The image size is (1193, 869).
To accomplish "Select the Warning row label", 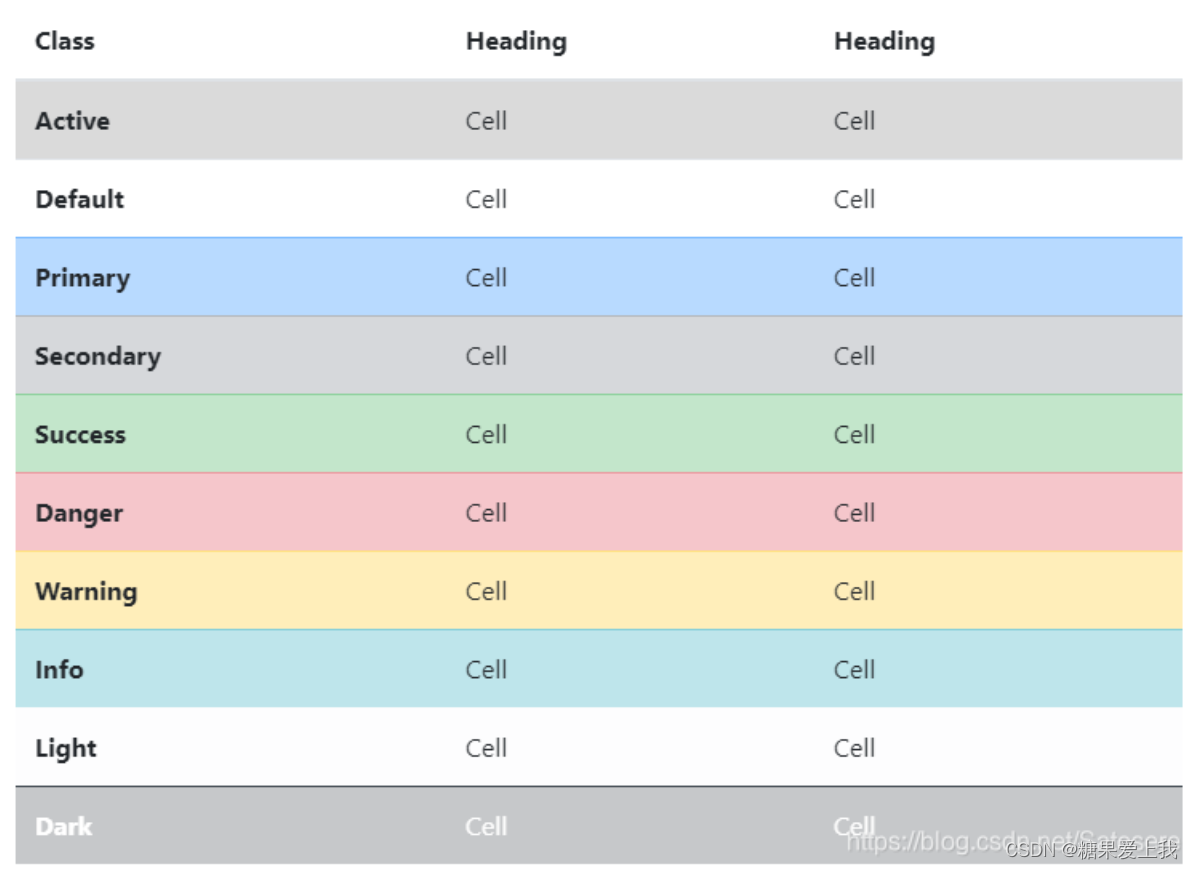I will point(86,591).
